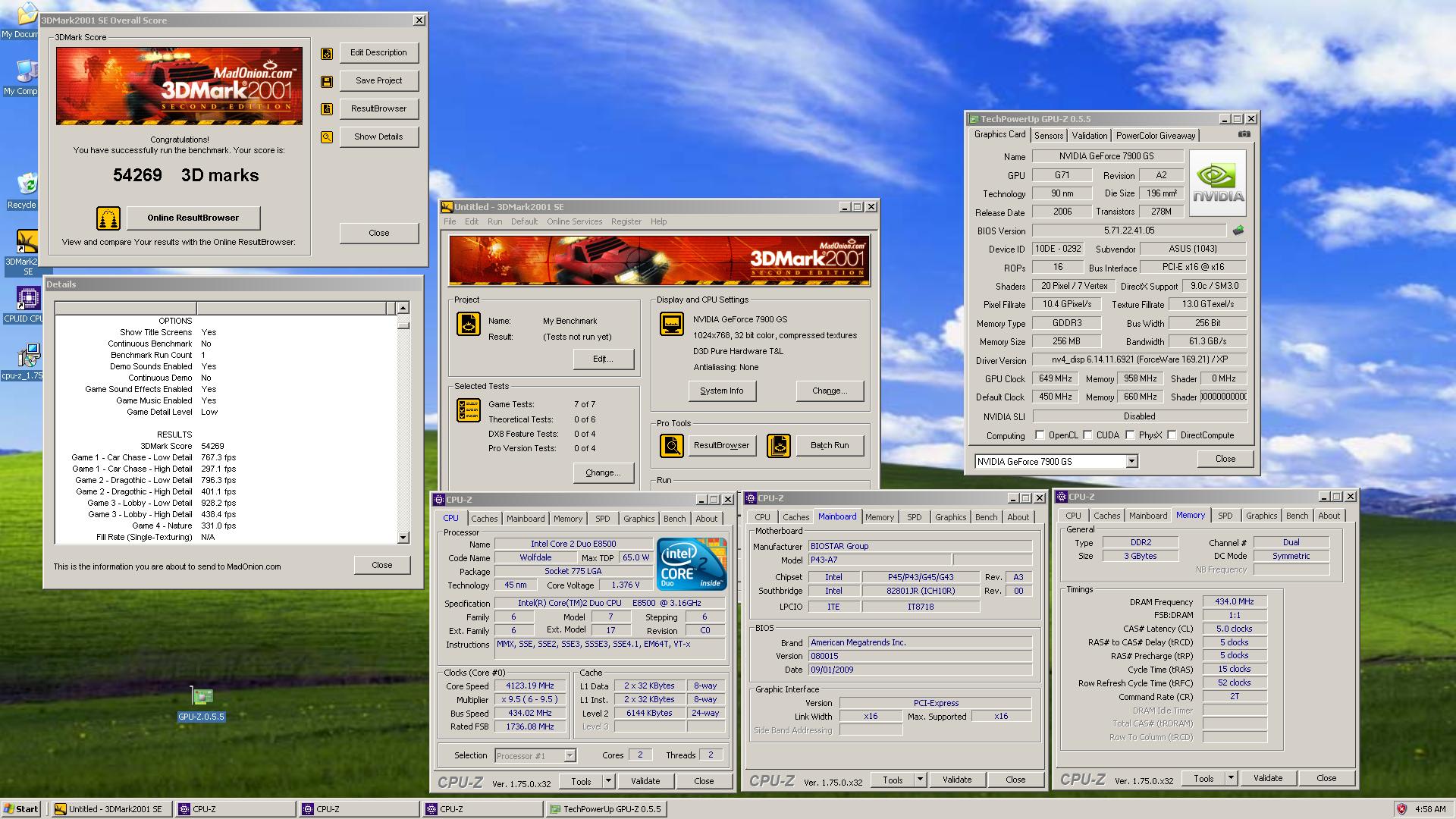Click the Online ResultBrowser icon in score window
The image size is (1456, 819).
108,218
